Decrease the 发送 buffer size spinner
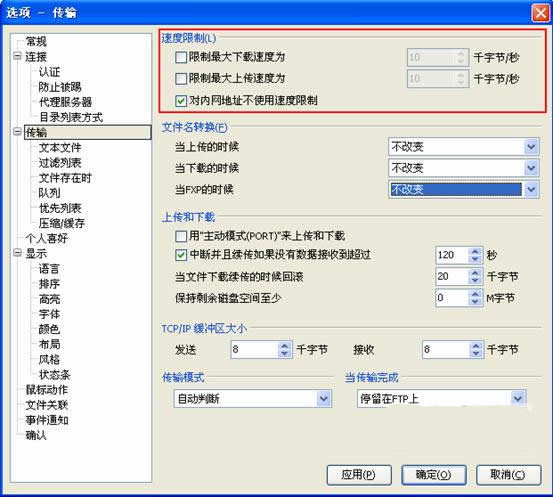 tap(285, 354)
